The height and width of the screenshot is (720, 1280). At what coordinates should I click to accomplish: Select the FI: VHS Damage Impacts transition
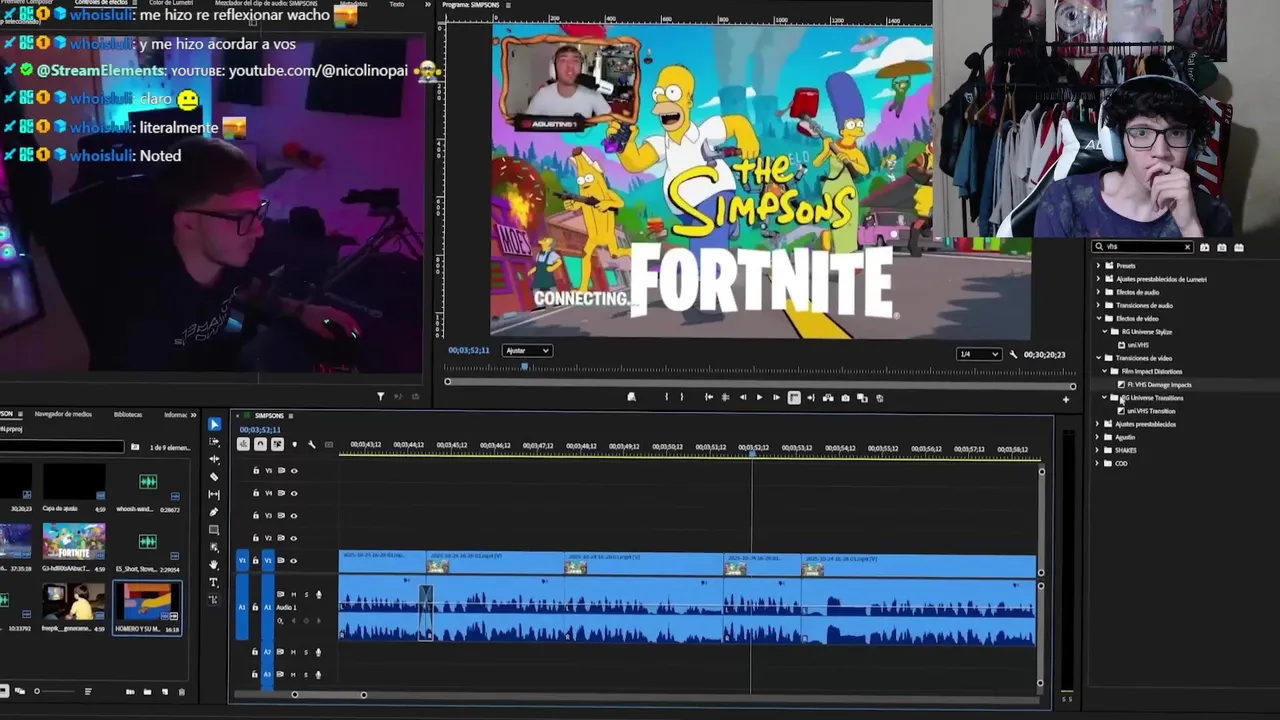[x=1159, y=384]
